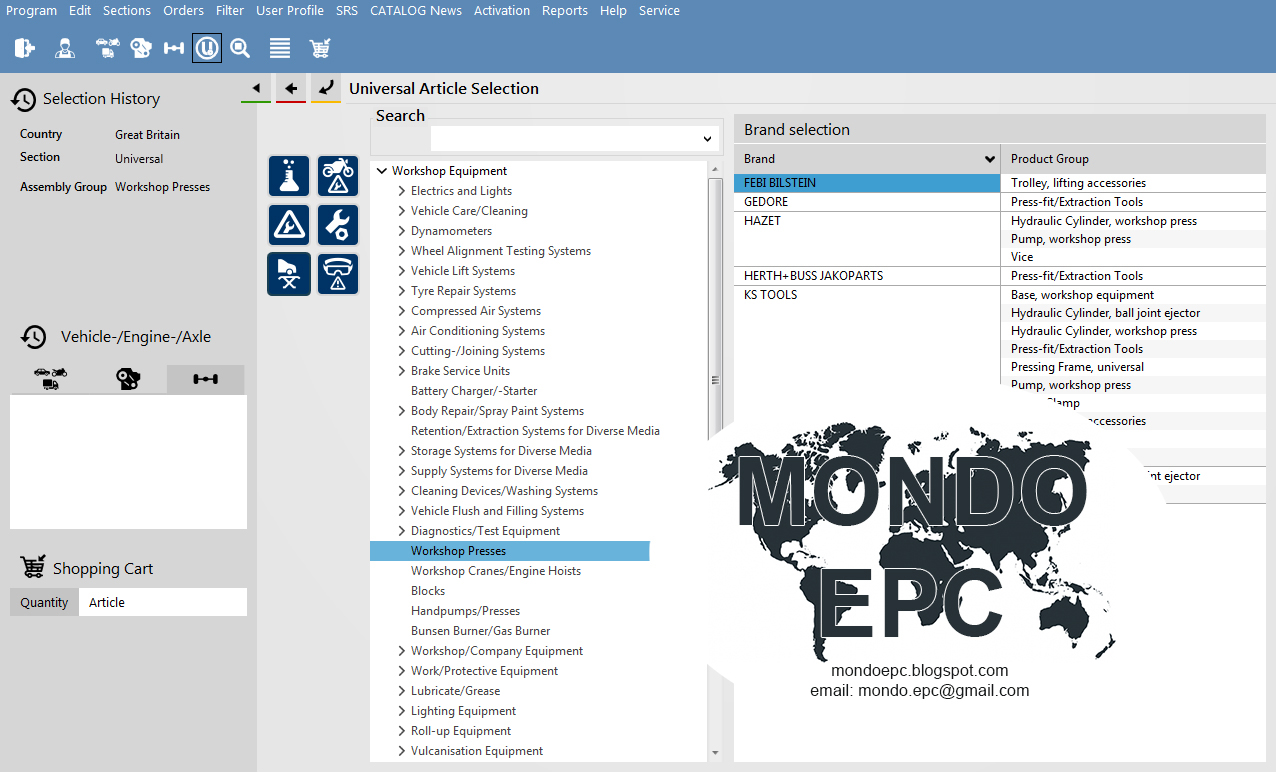Open the Sections menu
1276x772 pixels.
[127, 10]
